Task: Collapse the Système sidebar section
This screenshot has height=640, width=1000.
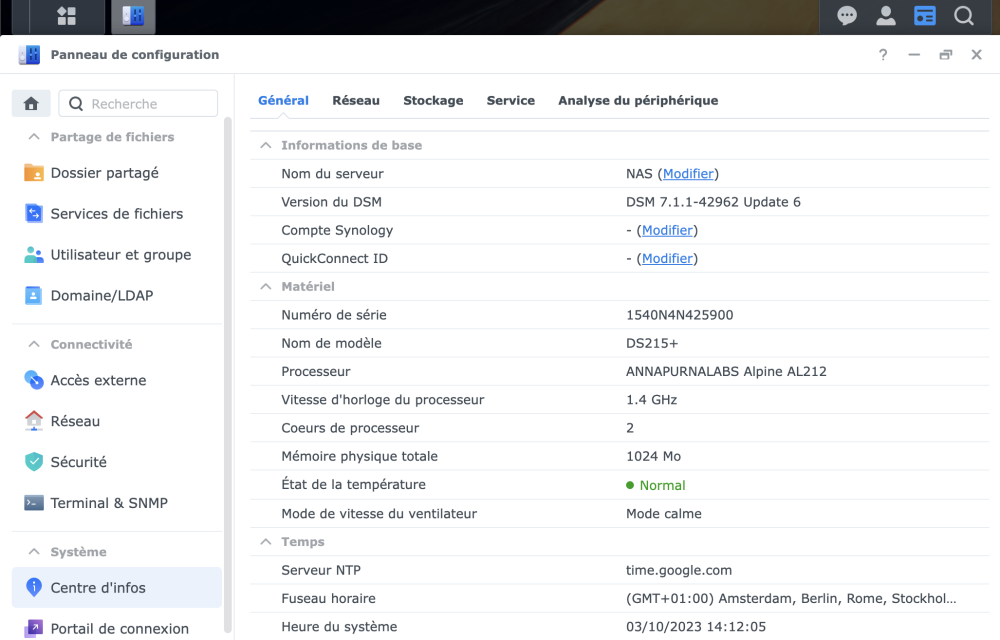Action: pos(34,551)
